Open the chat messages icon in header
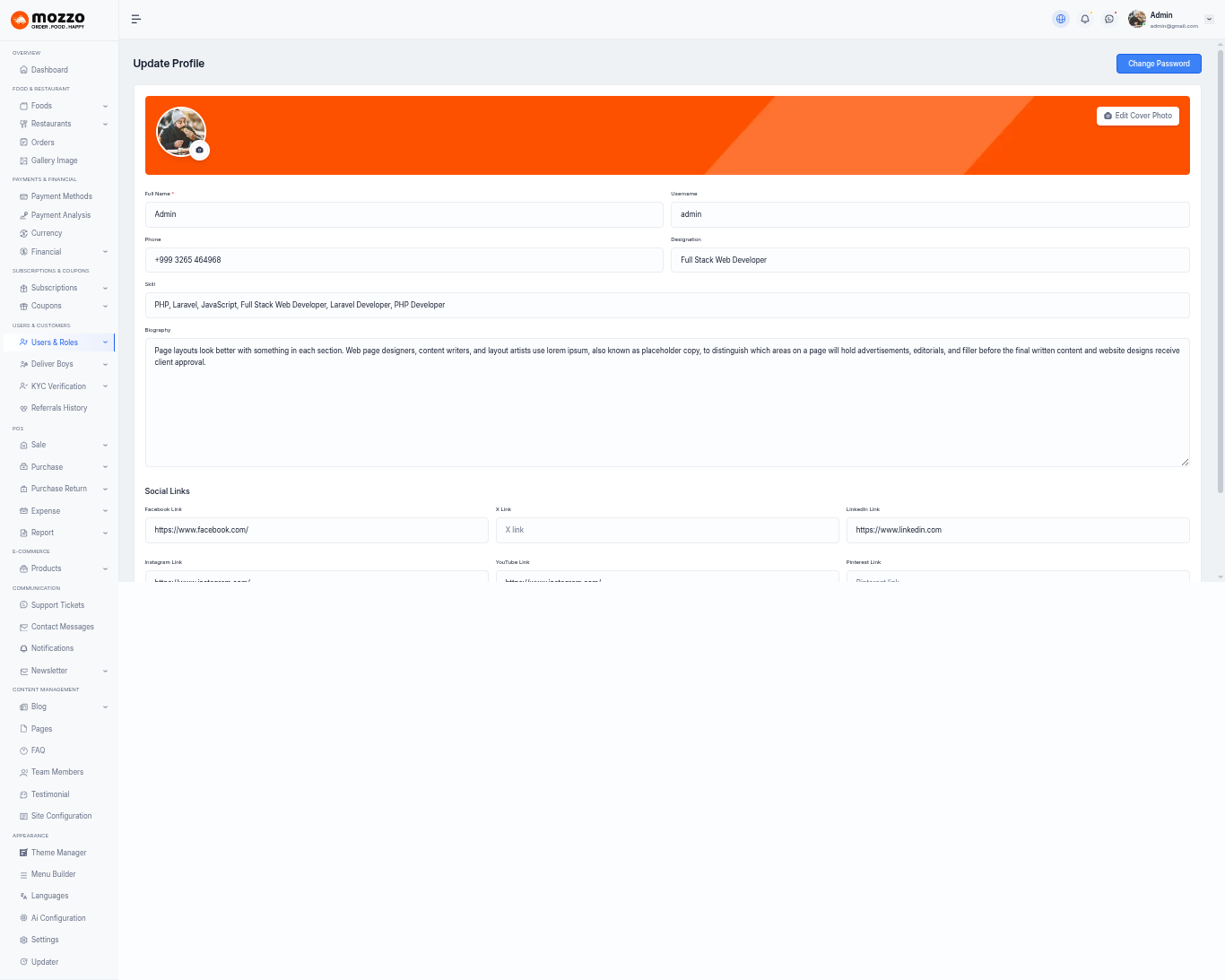This screenshot has height=980, width=1225. pyautogui.click(x=1109, y=19)
